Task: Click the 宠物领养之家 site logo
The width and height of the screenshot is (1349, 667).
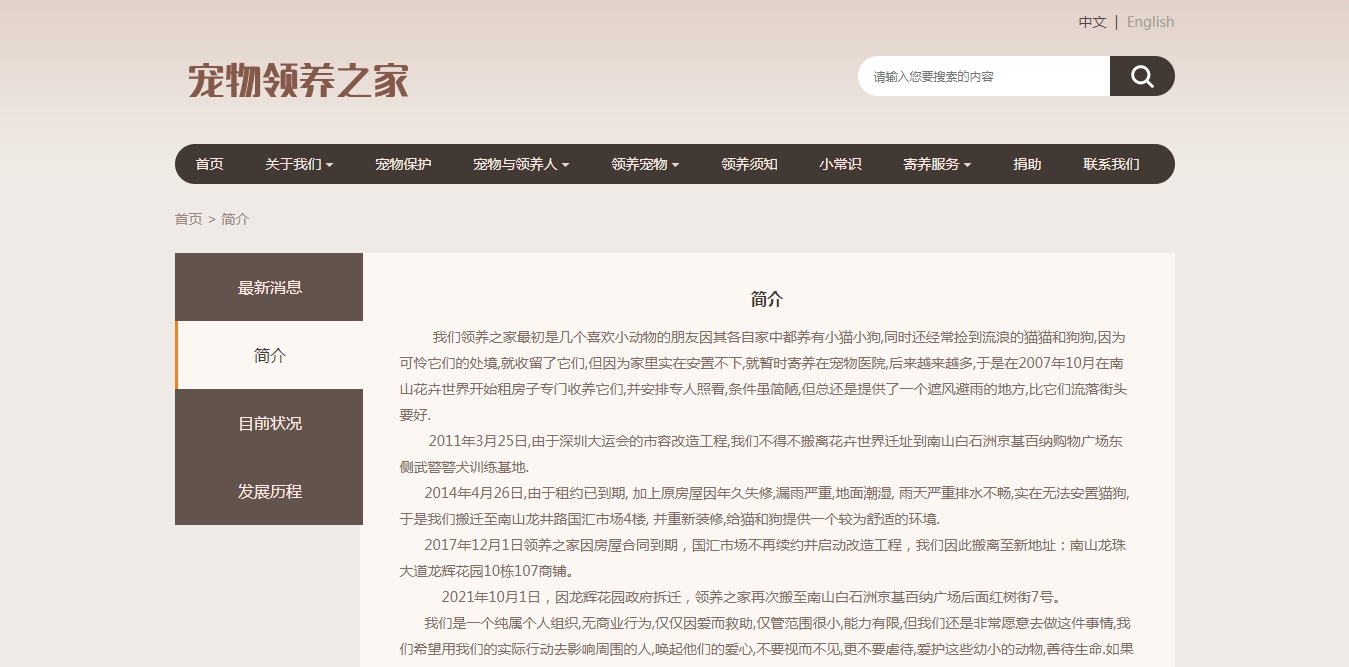Action: 298,81
